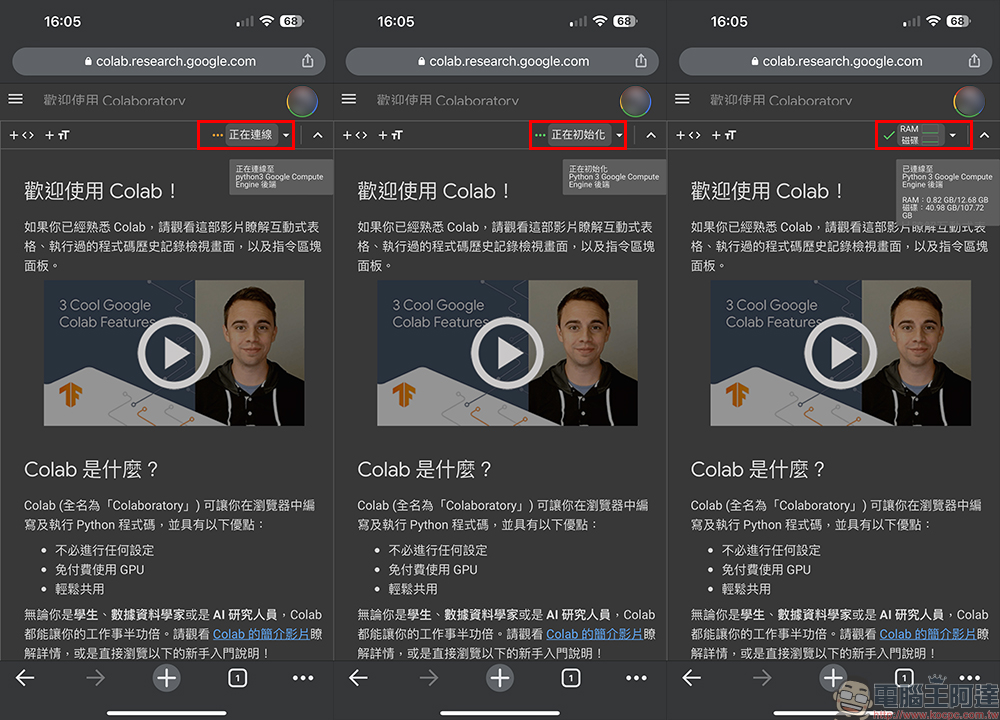Screen dimensions: 1000x720
Task: Add text cell in the 正在初始化 screen
Action: point(391,135)
